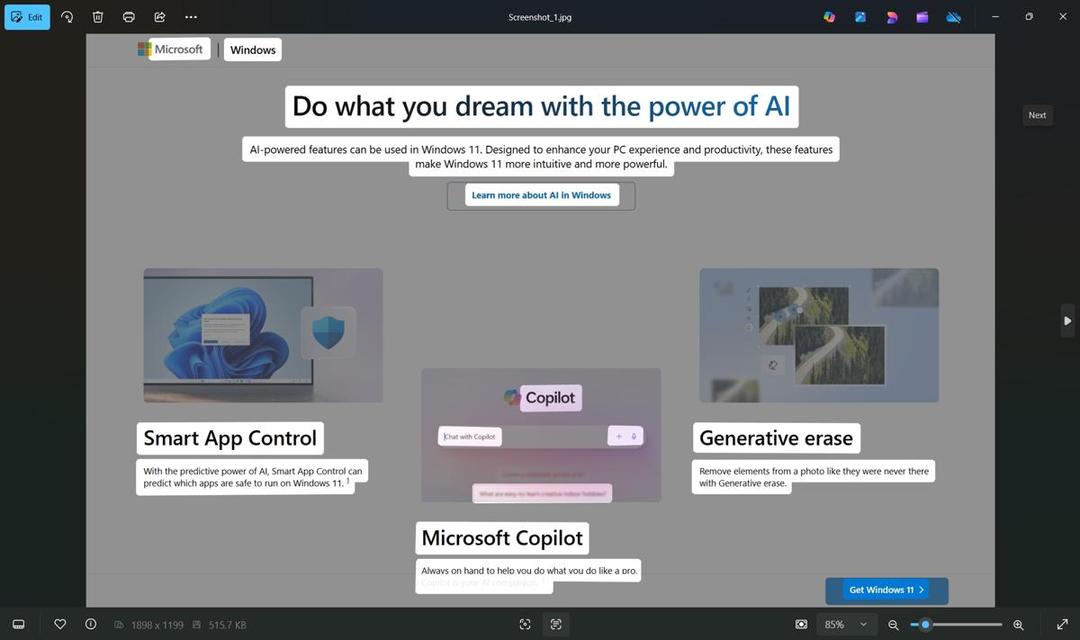Zoom out with the minus magnifier
This screenshot has width=1080, height=640.
[x=893, y=625]
